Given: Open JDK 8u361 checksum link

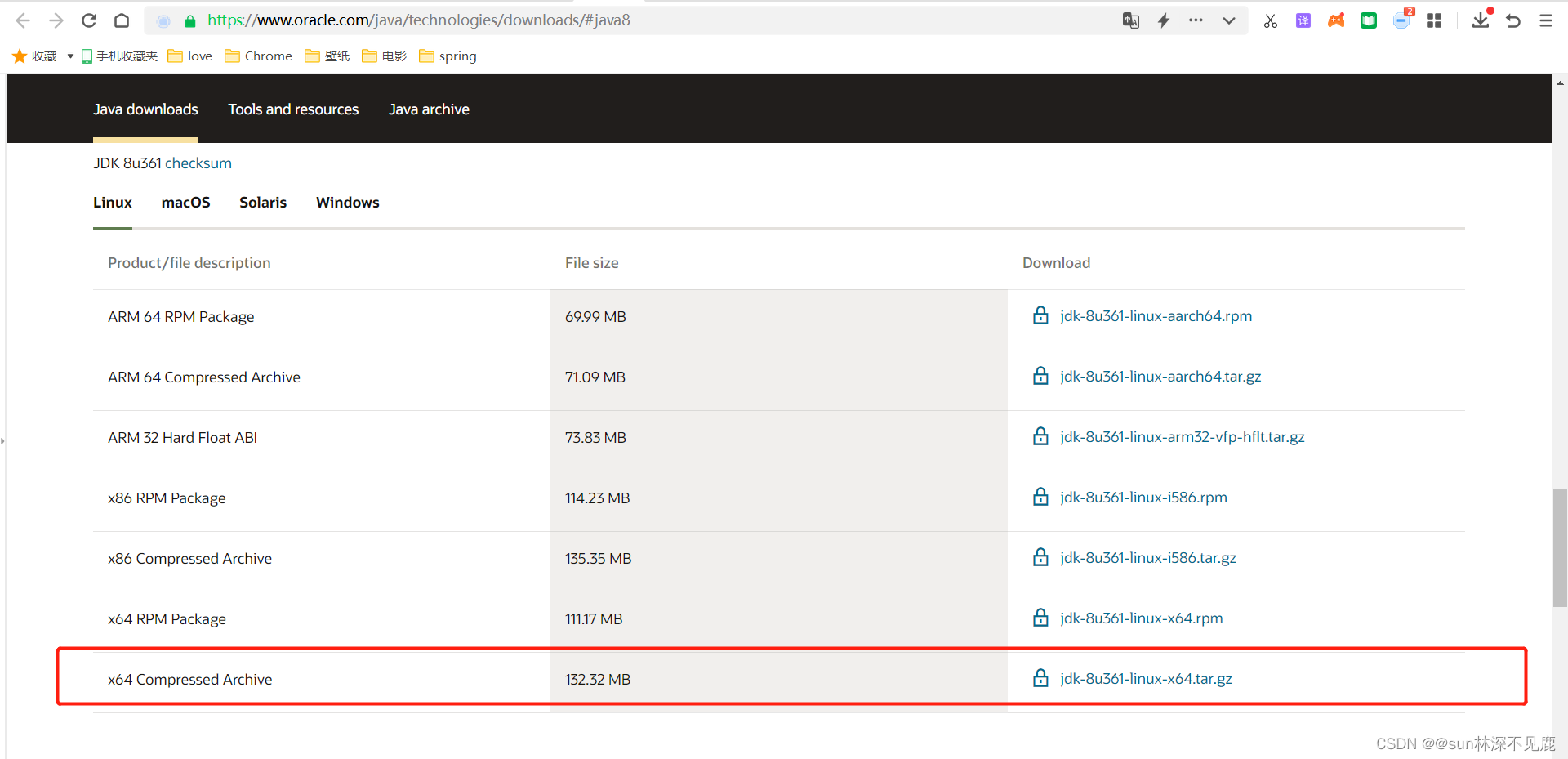Looking at the screenshot, I should (x=198, y=163).
